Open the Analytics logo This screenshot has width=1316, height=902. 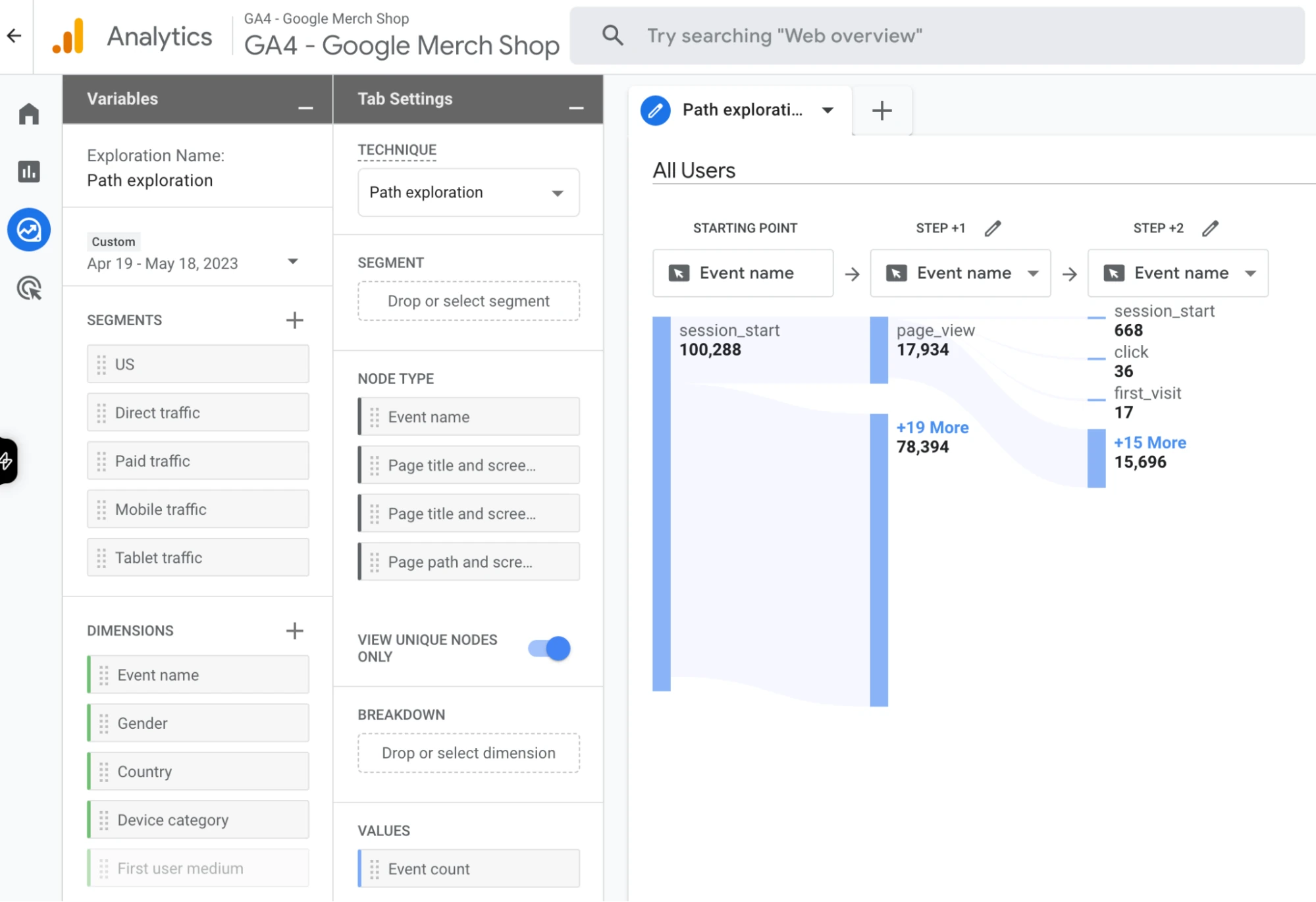click(x=68, y=36)
